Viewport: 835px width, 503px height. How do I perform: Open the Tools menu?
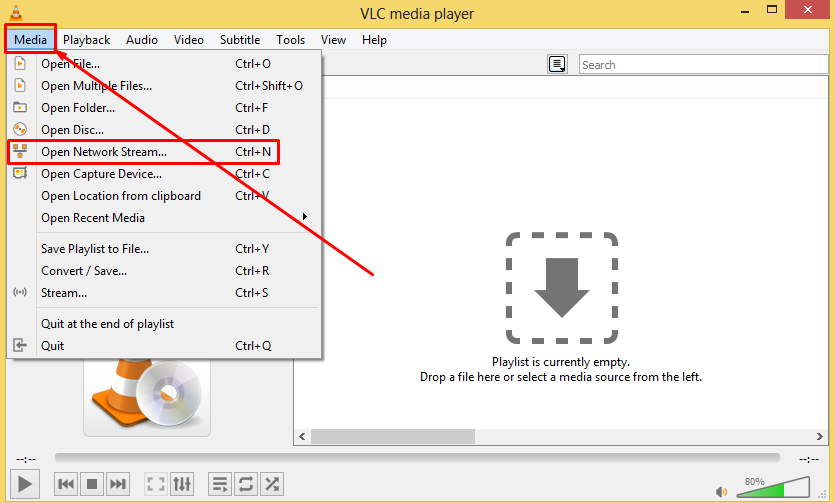point(290,39)
